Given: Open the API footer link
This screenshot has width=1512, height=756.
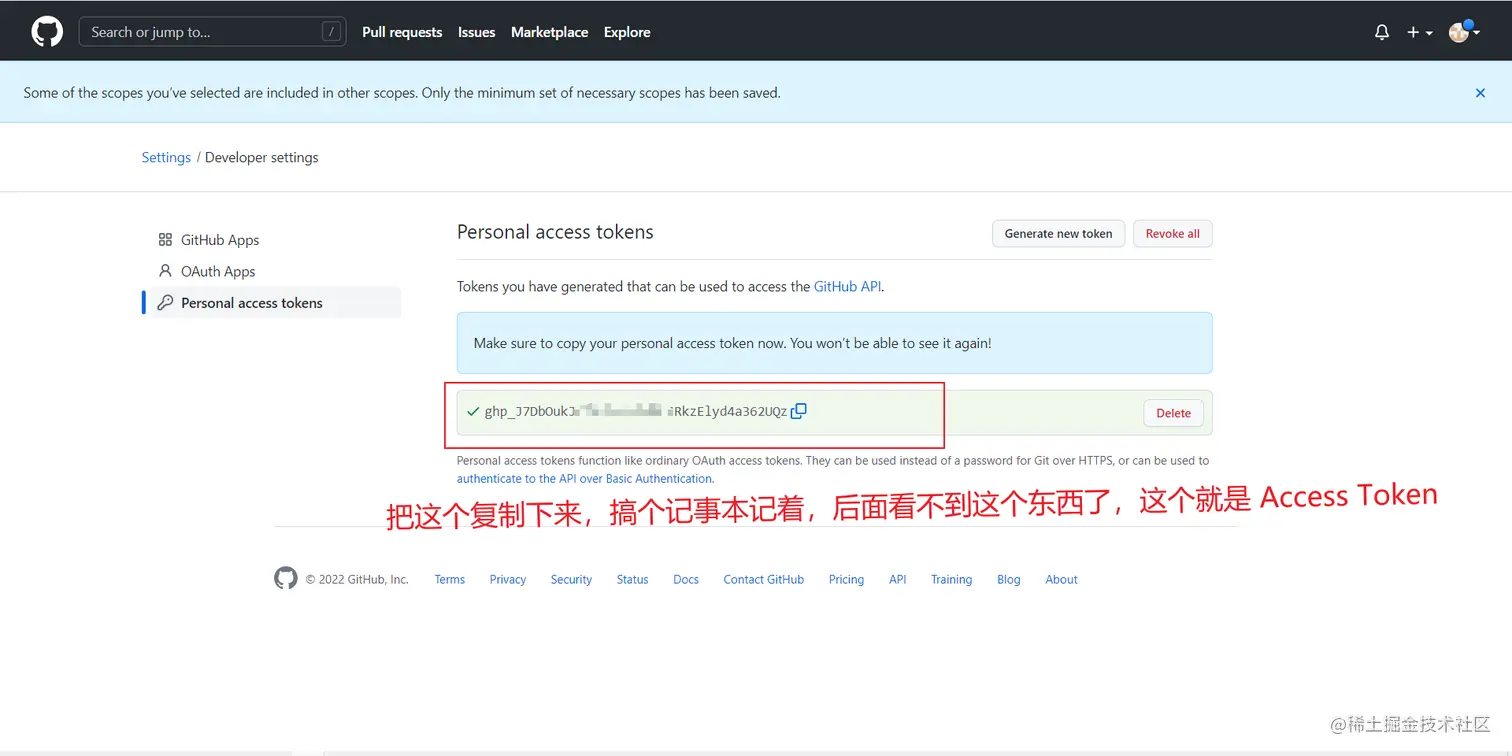Looking at the screenshot, I should pyautogui.click(x=898, y=579).
